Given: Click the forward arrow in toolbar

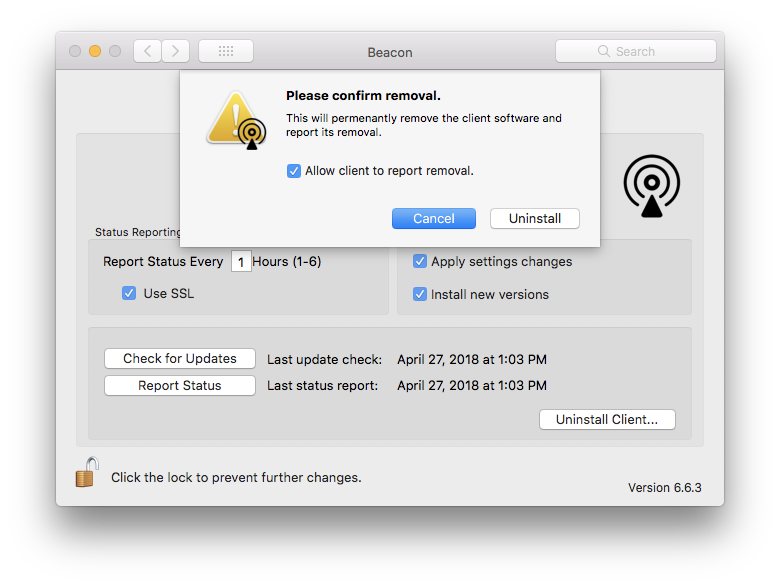Looking at the screenshot, I should 175,51.
